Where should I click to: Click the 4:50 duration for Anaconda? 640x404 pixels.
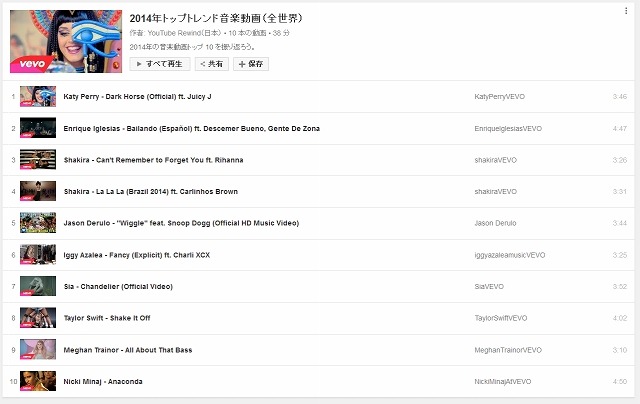coord(620,382)
